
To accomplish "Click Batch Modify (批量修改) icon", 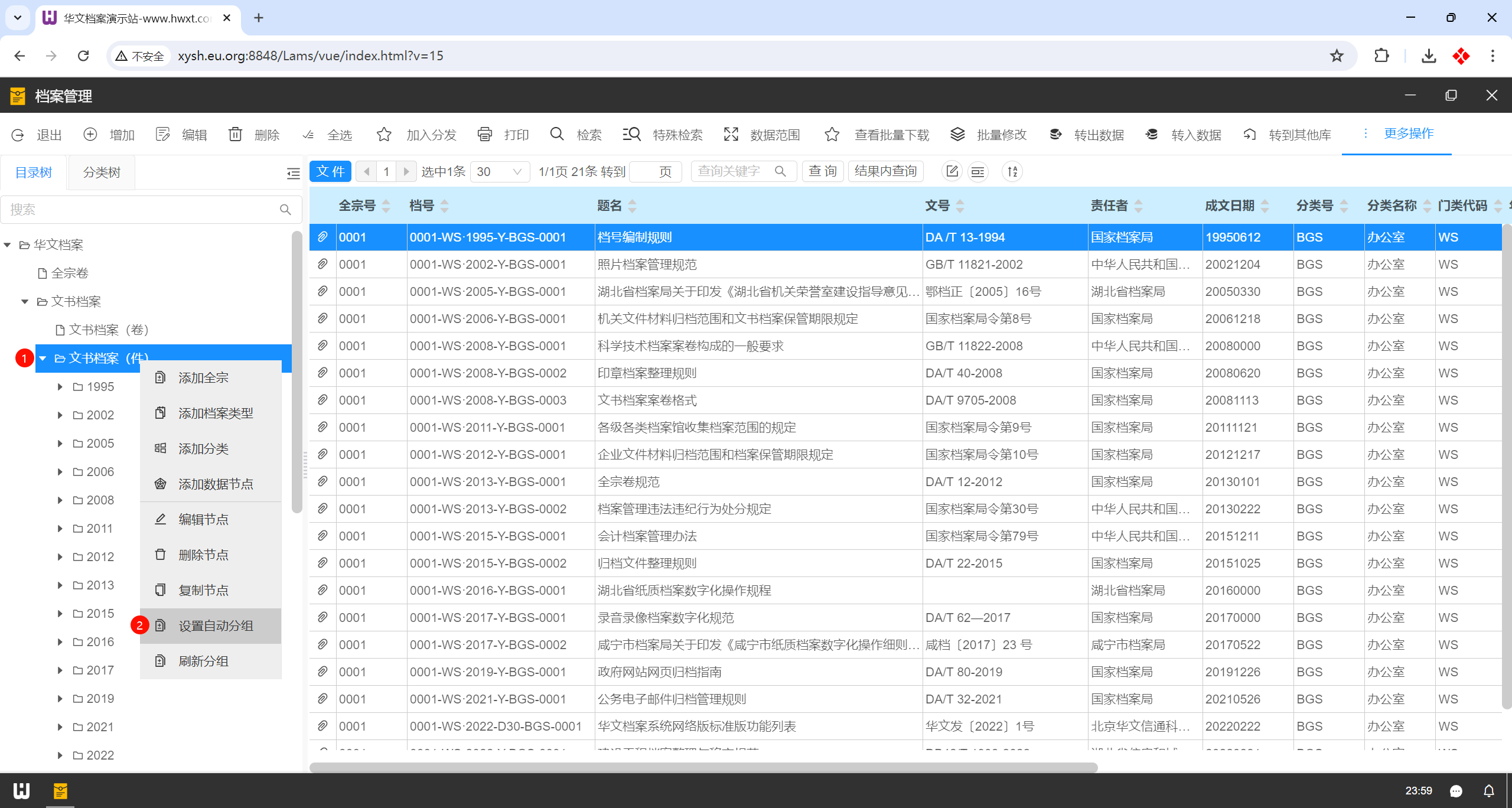I will click(x=957, y=135).
